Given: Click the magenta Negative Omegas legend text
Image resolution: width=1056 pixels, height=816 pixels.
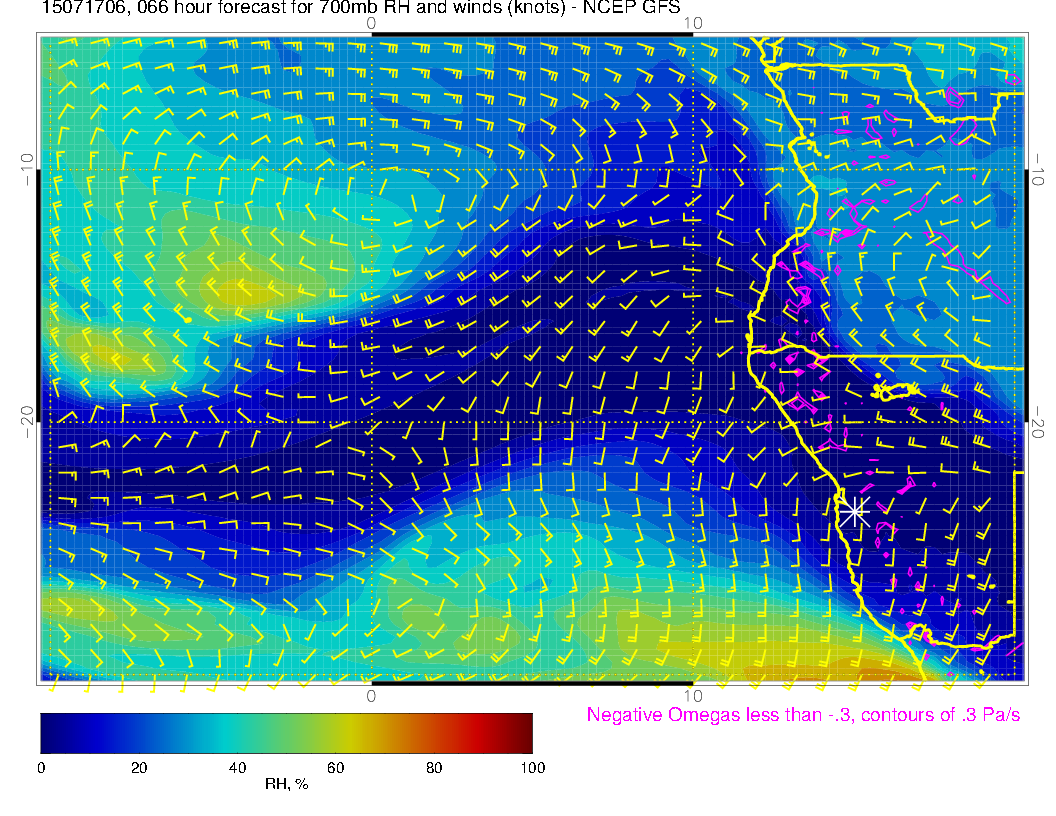Looking at the screenshot, I should click(803, 715).
